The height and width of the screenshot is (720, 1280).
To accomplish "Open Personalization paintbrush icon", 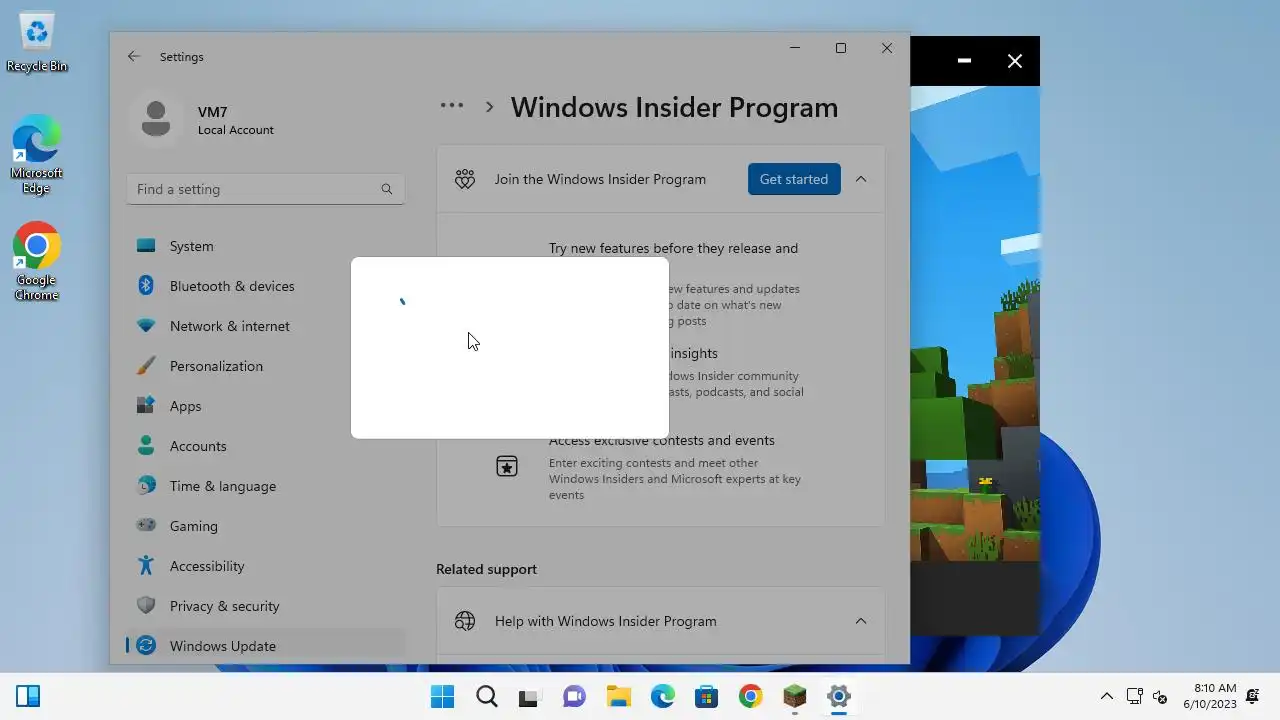I will (146, 366).
